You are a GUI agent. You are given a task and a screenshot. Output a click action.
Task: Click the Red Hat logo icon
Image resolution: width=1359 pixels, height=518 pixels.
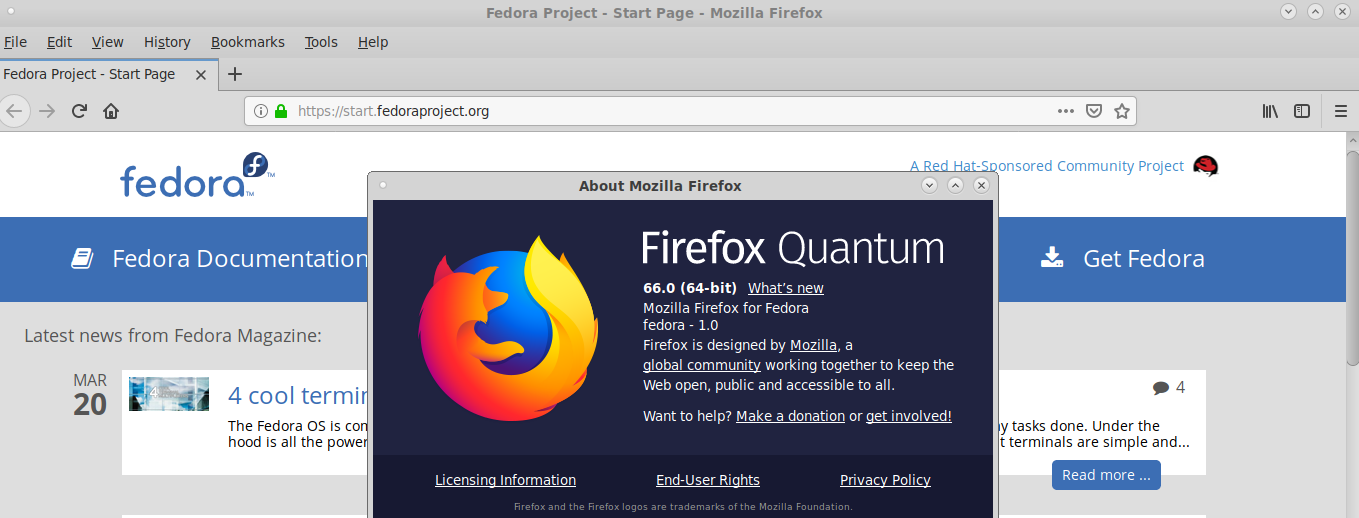pos(1206,166)
